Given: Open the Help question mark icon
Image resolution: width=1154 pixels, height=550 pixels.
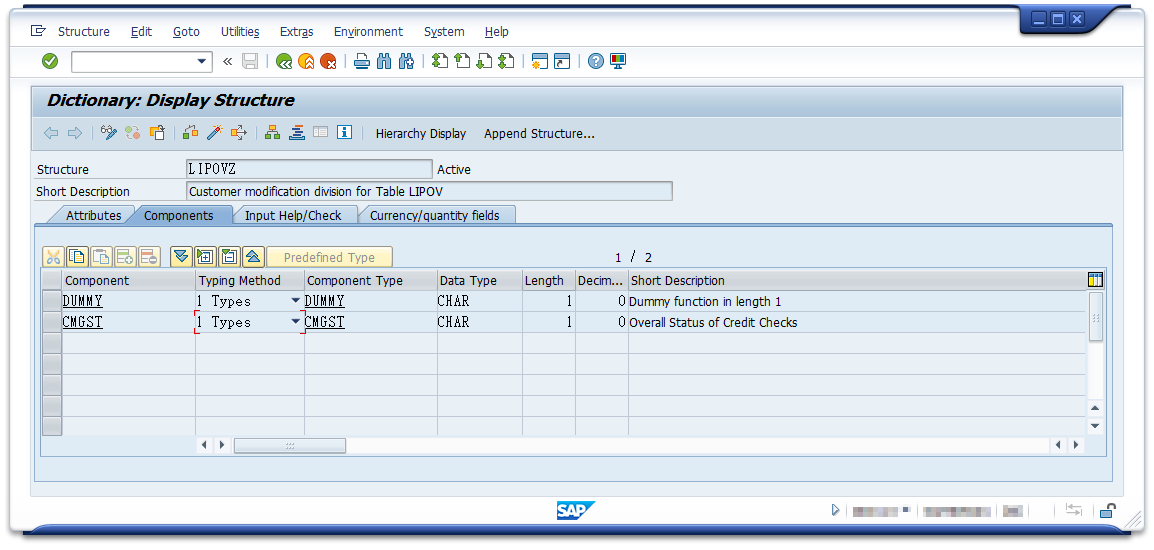Looking at the screenshot, I should [595, 61].
